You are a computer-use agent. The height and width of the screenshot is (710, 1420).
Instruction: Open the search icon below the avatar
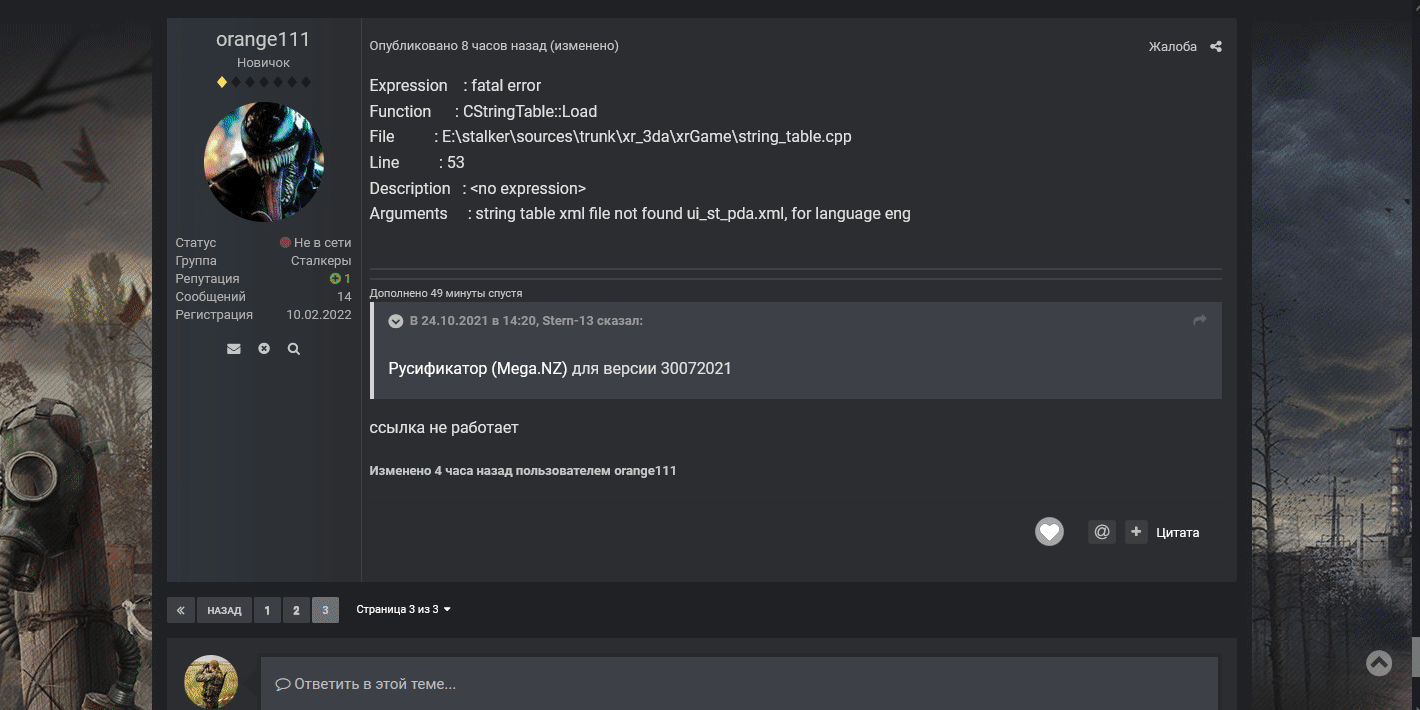(x=293, y=348)
